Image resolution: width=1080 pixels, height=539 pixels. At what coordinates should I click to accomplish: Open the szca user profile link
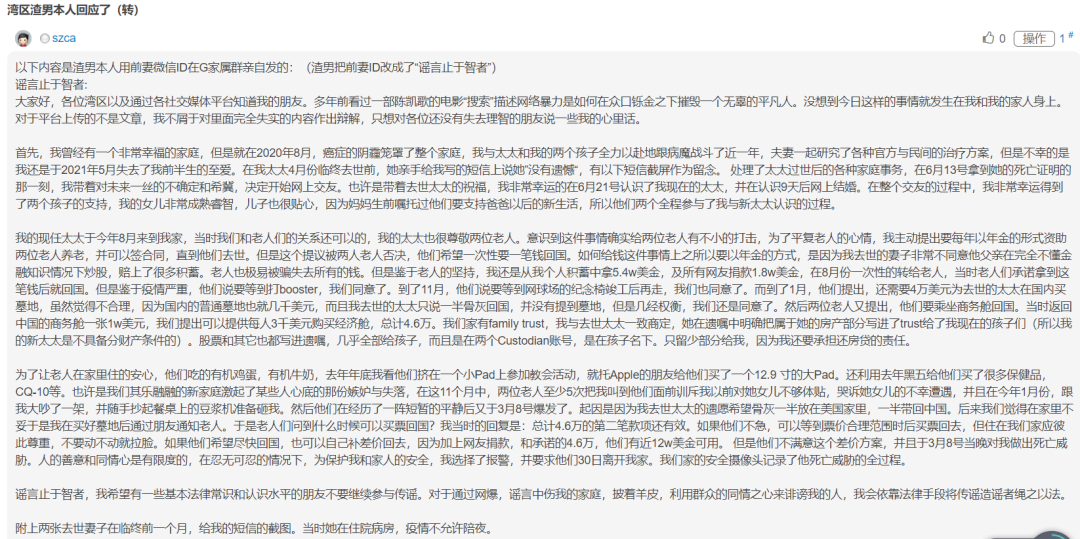(x=63, y=39)
